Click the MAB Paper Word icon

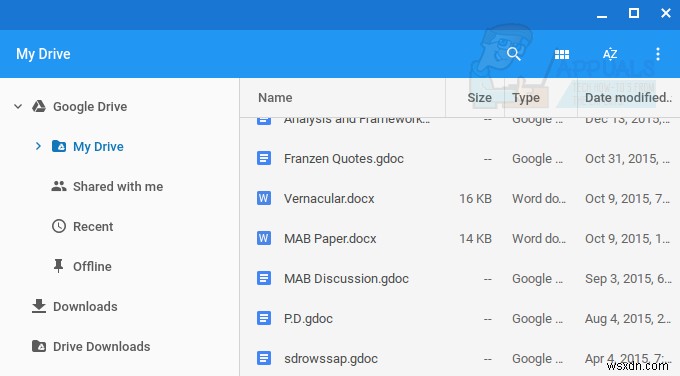[264, 238]
